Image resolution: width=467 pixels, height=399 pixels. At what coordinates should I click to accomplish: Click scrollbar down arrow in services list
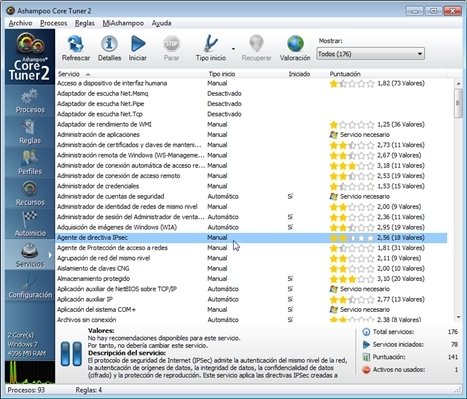point(459,317)
